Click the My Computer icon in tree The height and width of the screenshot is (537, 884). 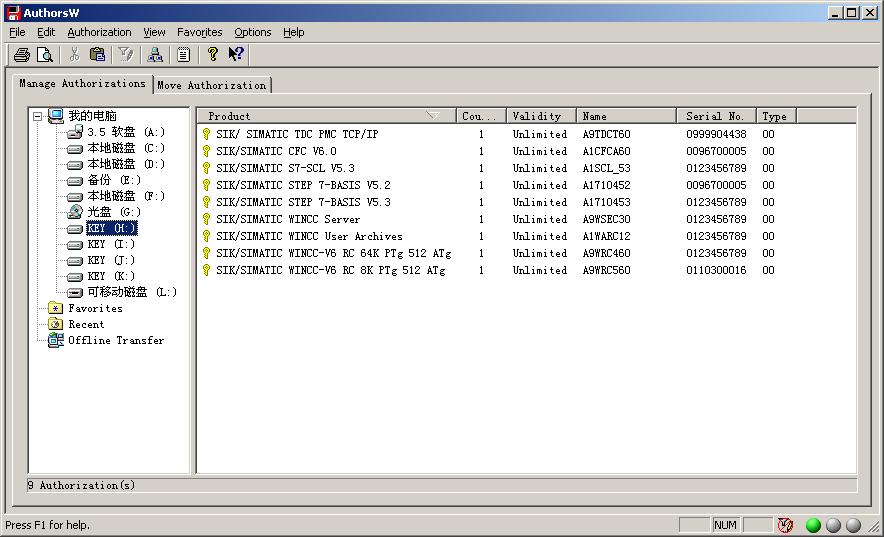56,116
